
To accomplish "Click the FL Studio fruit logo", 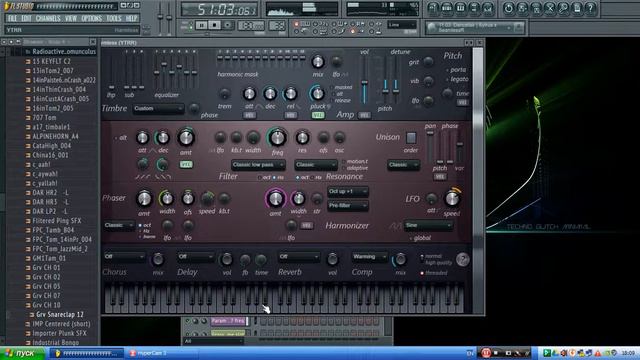I will [x=7, y=6].
